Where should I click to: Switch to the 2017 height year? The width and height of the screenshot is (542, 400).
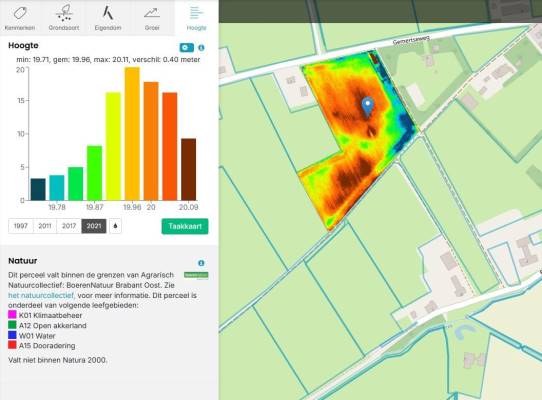tap(69, 226)
